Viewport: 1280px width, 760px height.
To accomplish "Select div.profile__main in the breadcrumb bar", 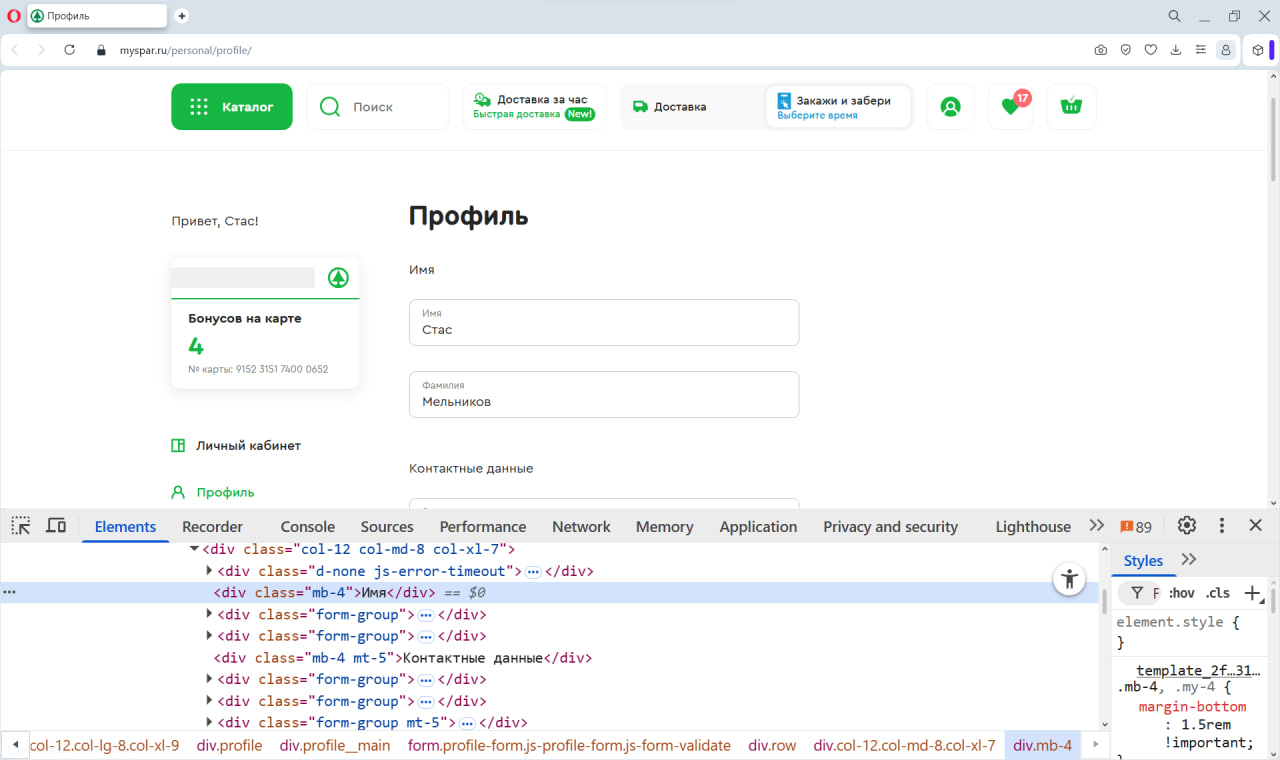I will [x=335, y=745].
